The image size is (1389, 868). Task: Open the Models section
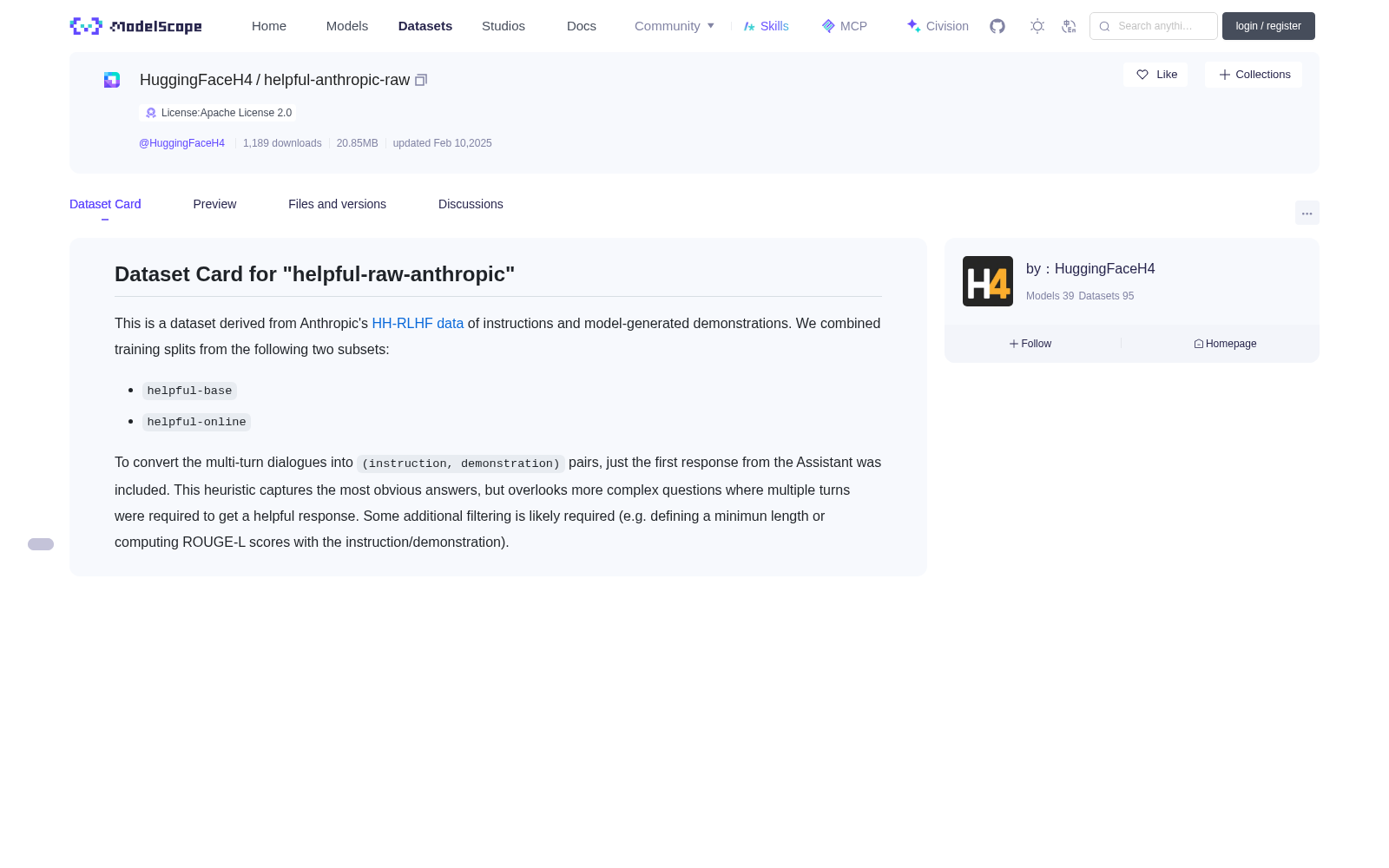pyautogui.click(x=347, y=26)
